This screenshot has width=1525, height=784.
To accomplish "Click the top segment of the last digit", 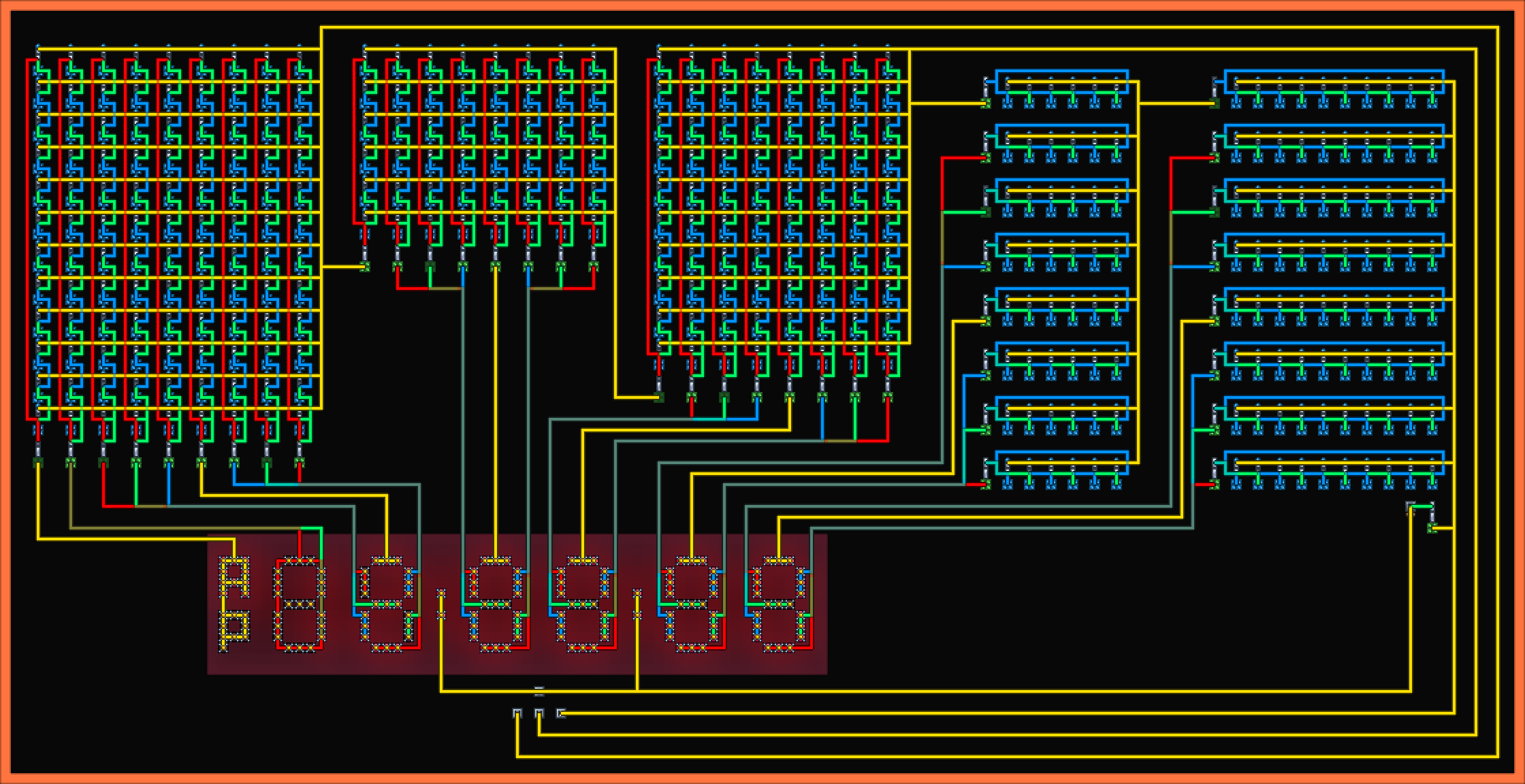I will coord(779,561).
